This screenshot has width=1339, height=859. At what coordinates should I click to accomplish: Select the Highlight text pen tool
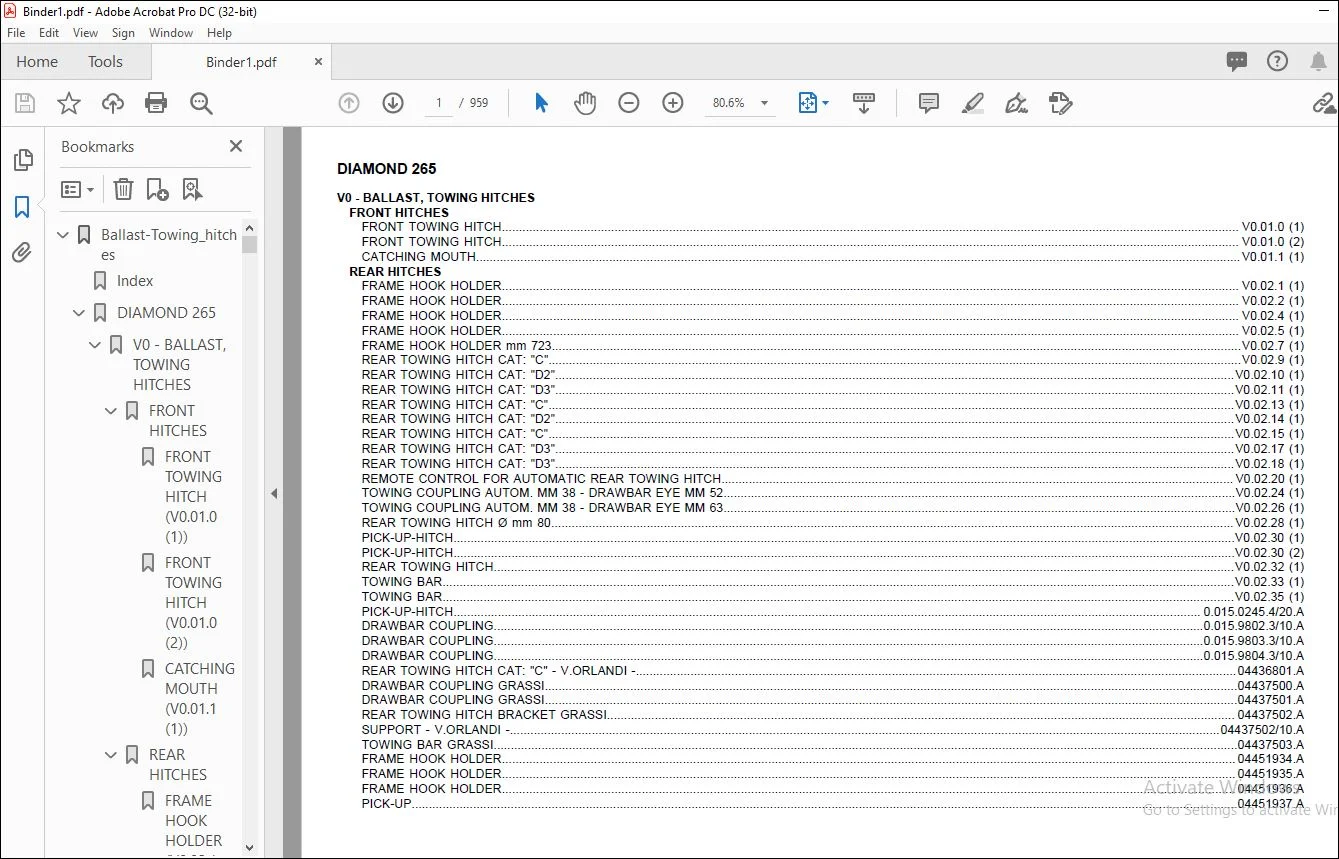(973, 103)
